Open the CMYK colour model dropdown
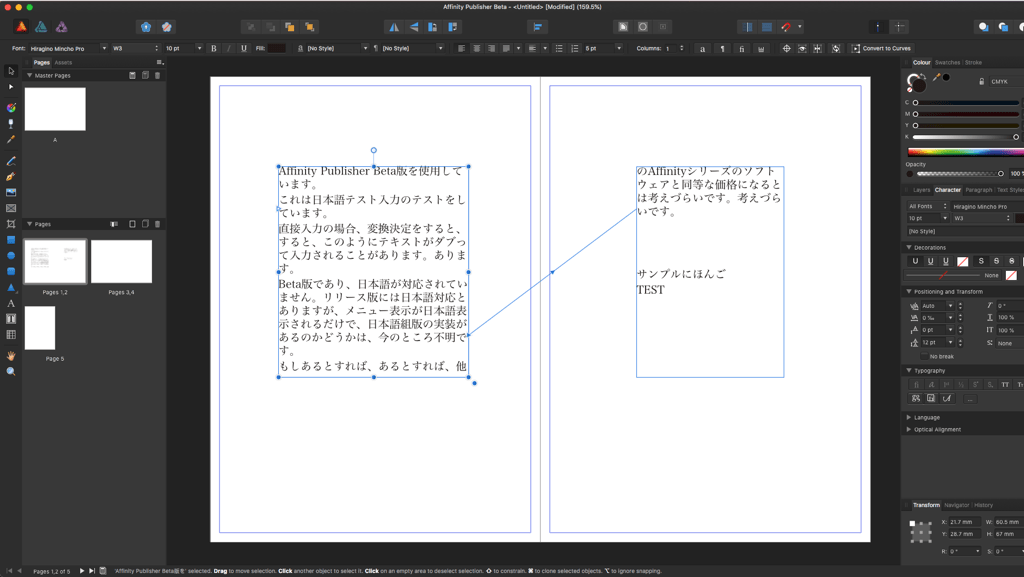The height and width of the screenshot is (577, 1024). [1006, 82]
